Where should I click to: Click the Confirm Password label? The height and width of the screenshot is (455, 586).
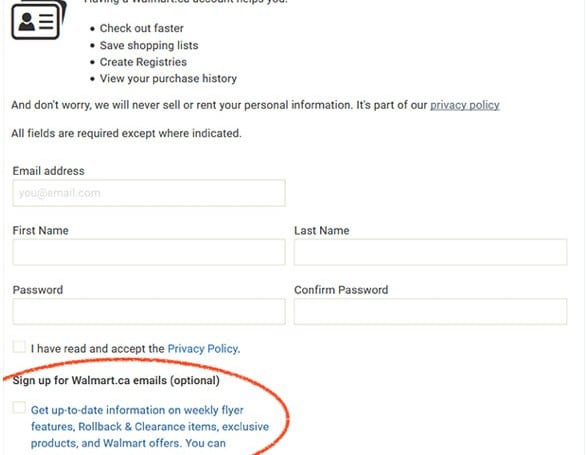pos(341,290)
